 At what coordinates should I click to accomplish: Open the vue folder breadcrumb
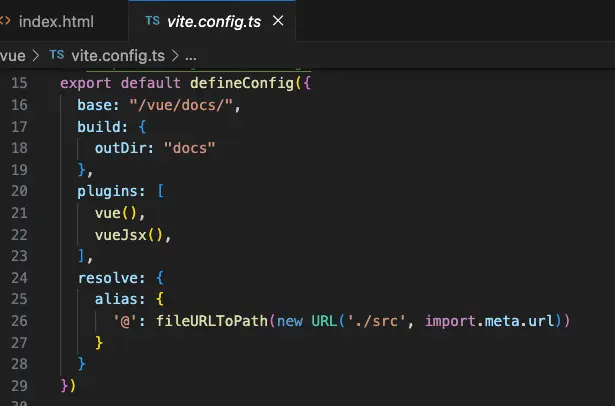point(13,54)
